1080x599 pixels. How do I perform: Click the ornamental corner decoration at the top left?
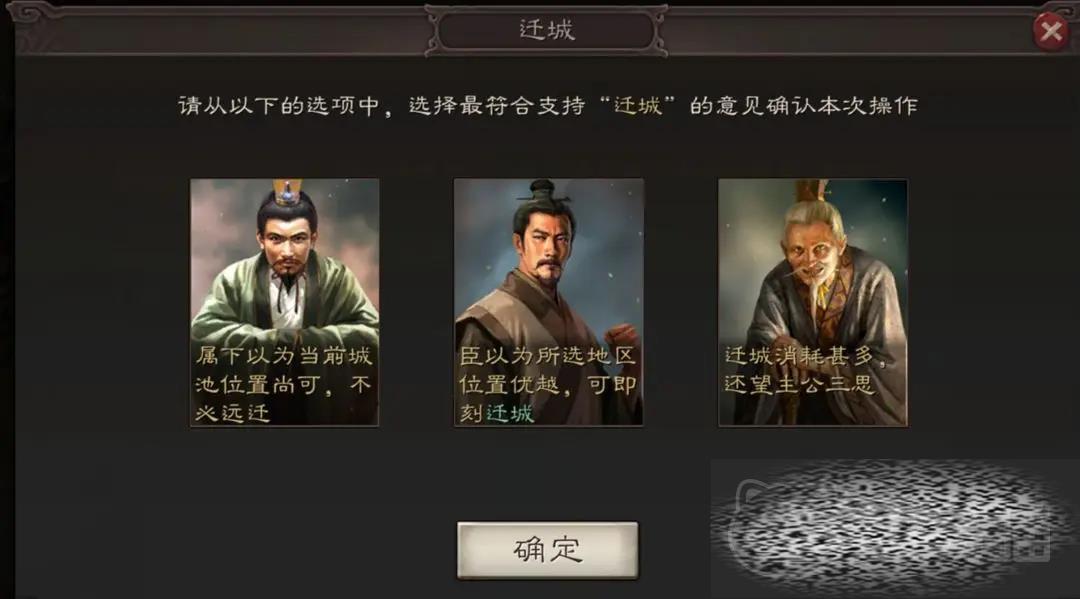(34, 15)
